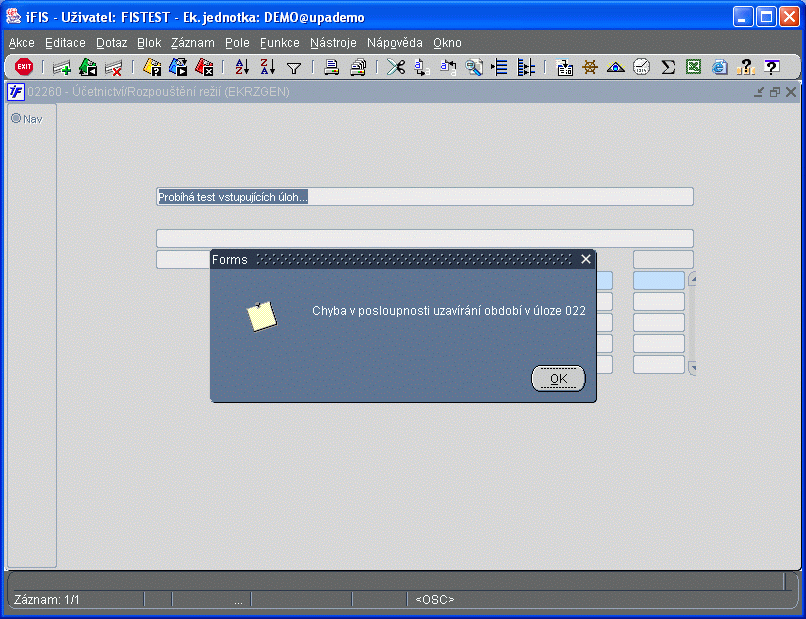Click the multiple printers icon
Screen dimensions: 806x619
click(358, 67)
